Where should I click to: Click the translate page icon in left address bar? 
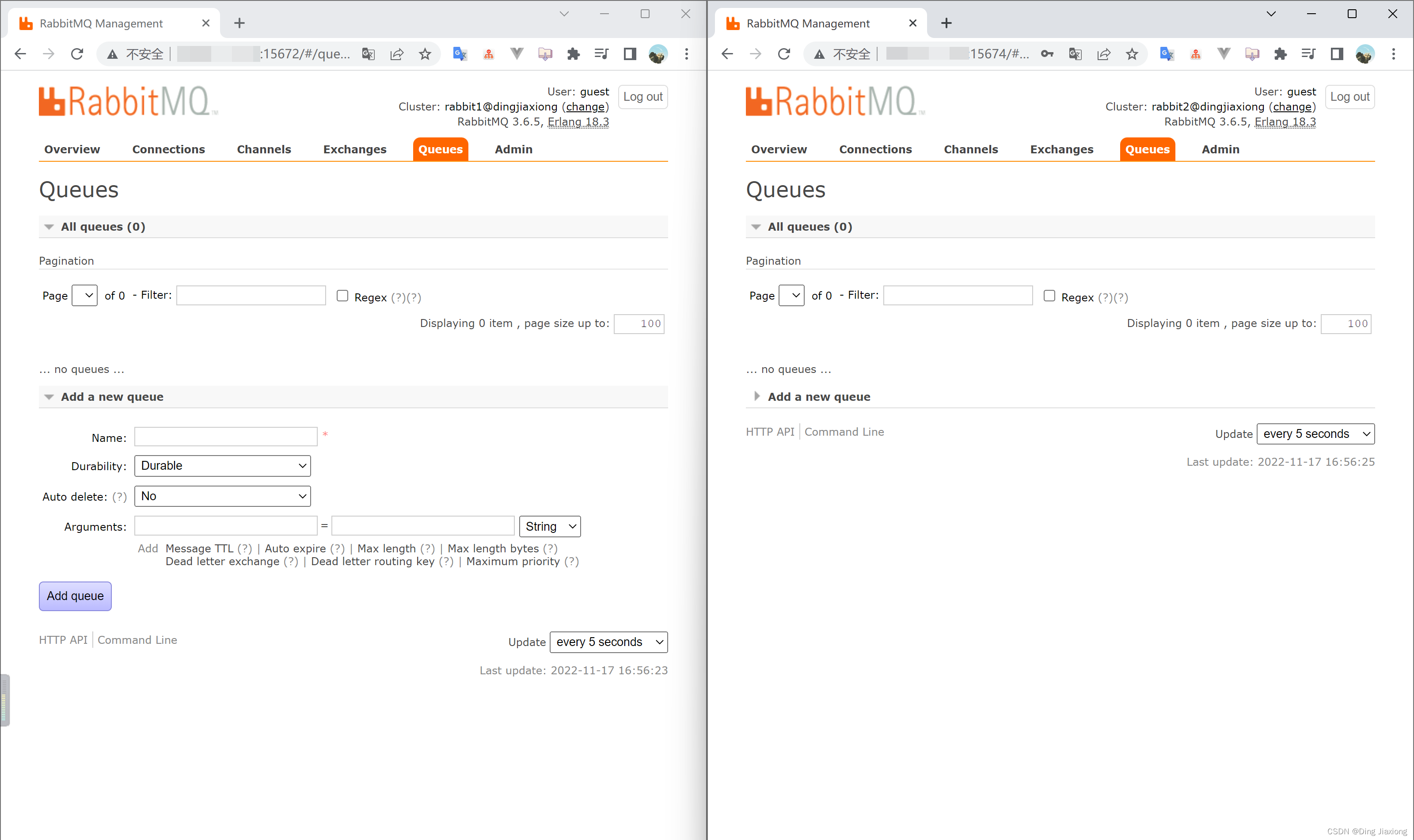369,54
